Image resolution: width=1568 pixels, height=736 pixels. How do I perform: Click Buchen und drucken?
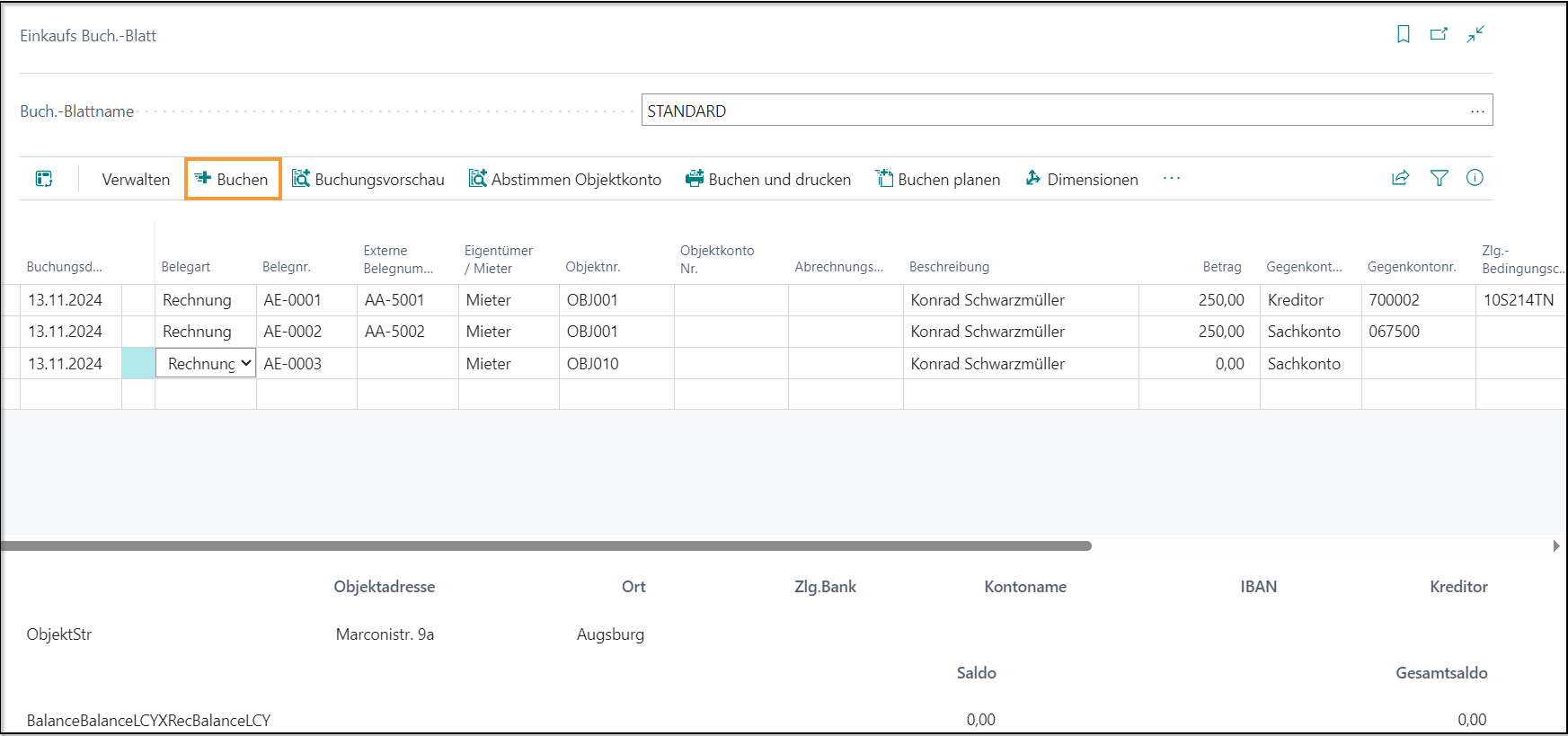pos(768,179)
